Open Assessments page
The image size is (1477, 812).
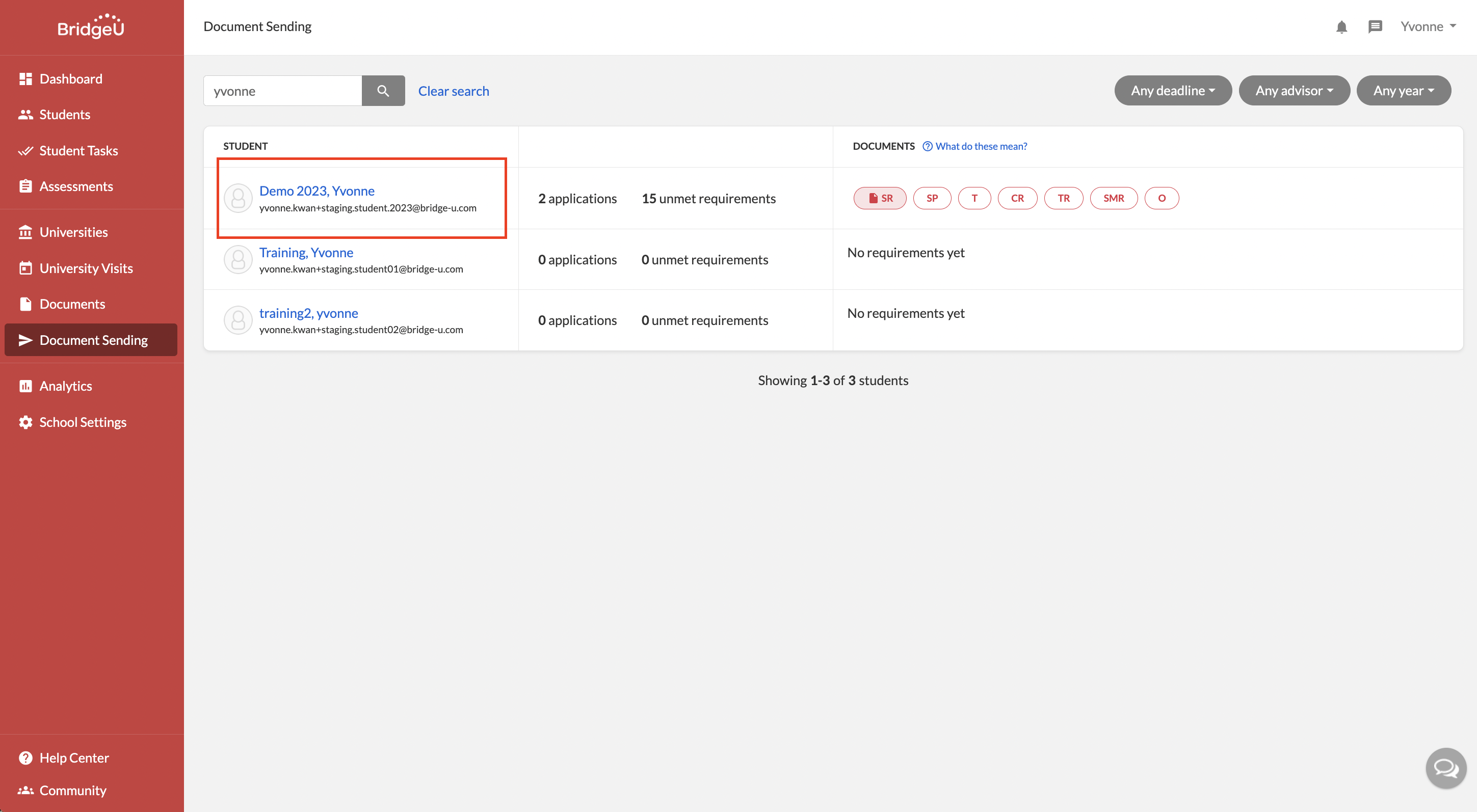coord(75,186)
